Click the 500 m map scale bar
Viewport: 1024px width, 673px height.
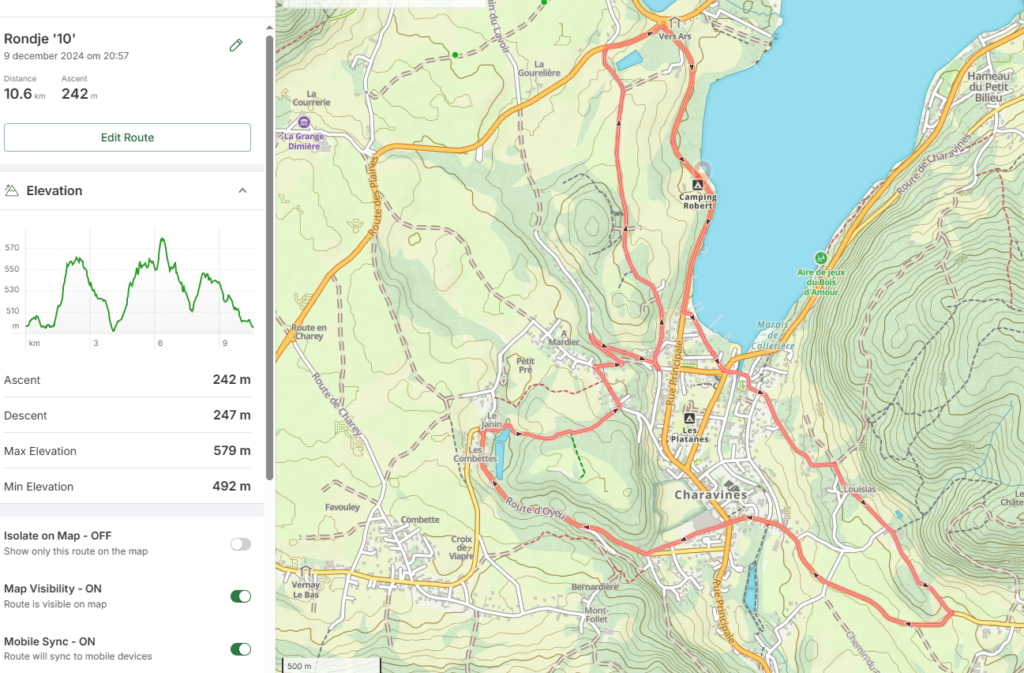pos(298,666)
